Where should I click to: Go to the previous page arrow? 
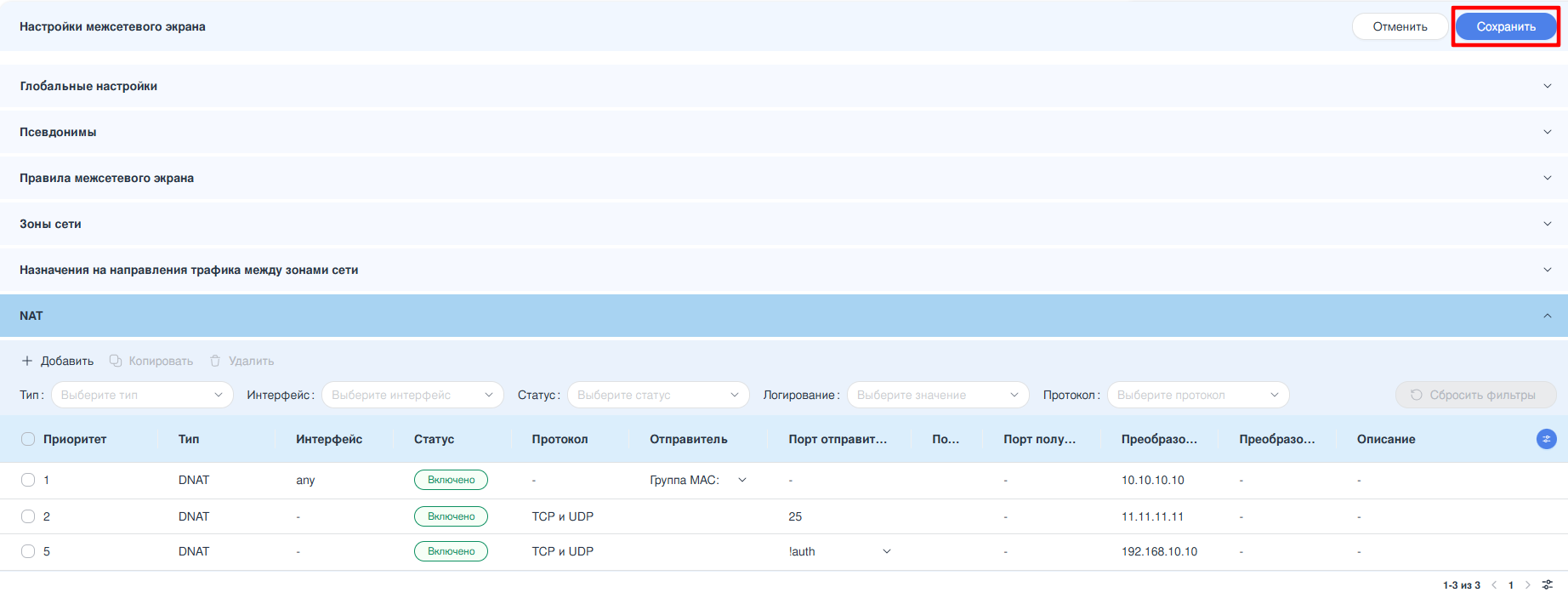[1494, 584]
